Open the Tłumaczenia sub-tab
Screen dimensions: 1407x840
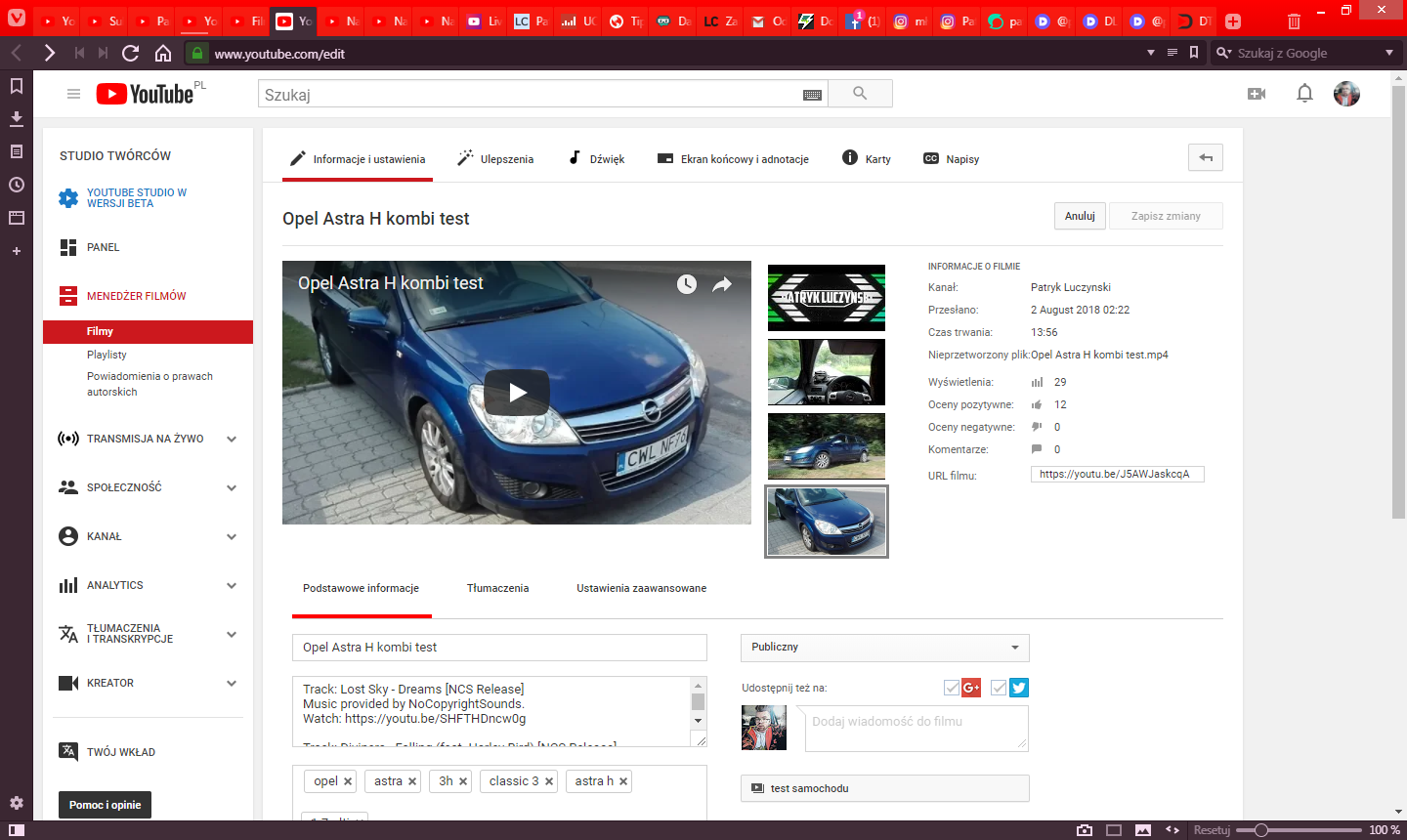click(498, 588)
